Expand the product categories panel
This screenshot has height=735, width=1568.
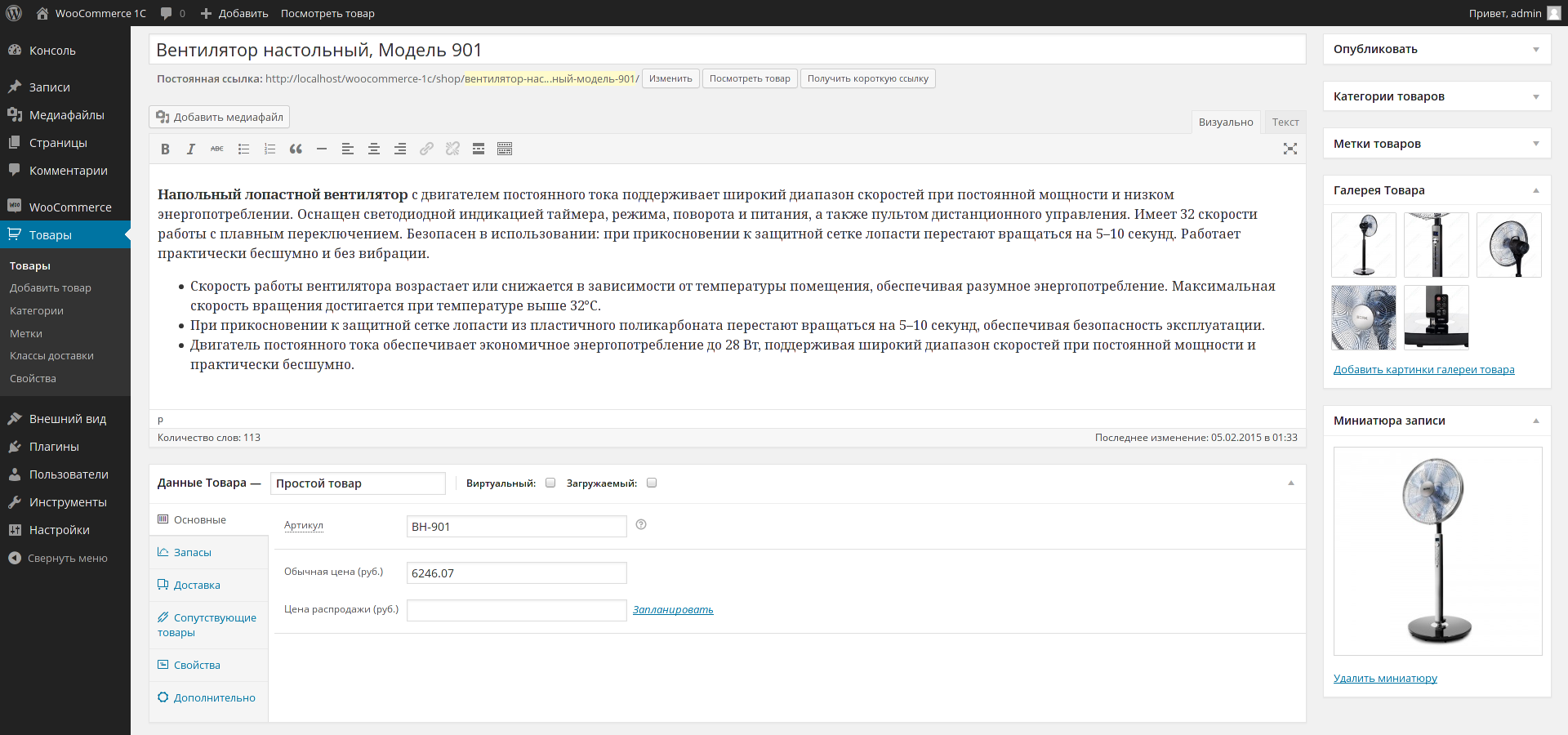[1535, 97]
